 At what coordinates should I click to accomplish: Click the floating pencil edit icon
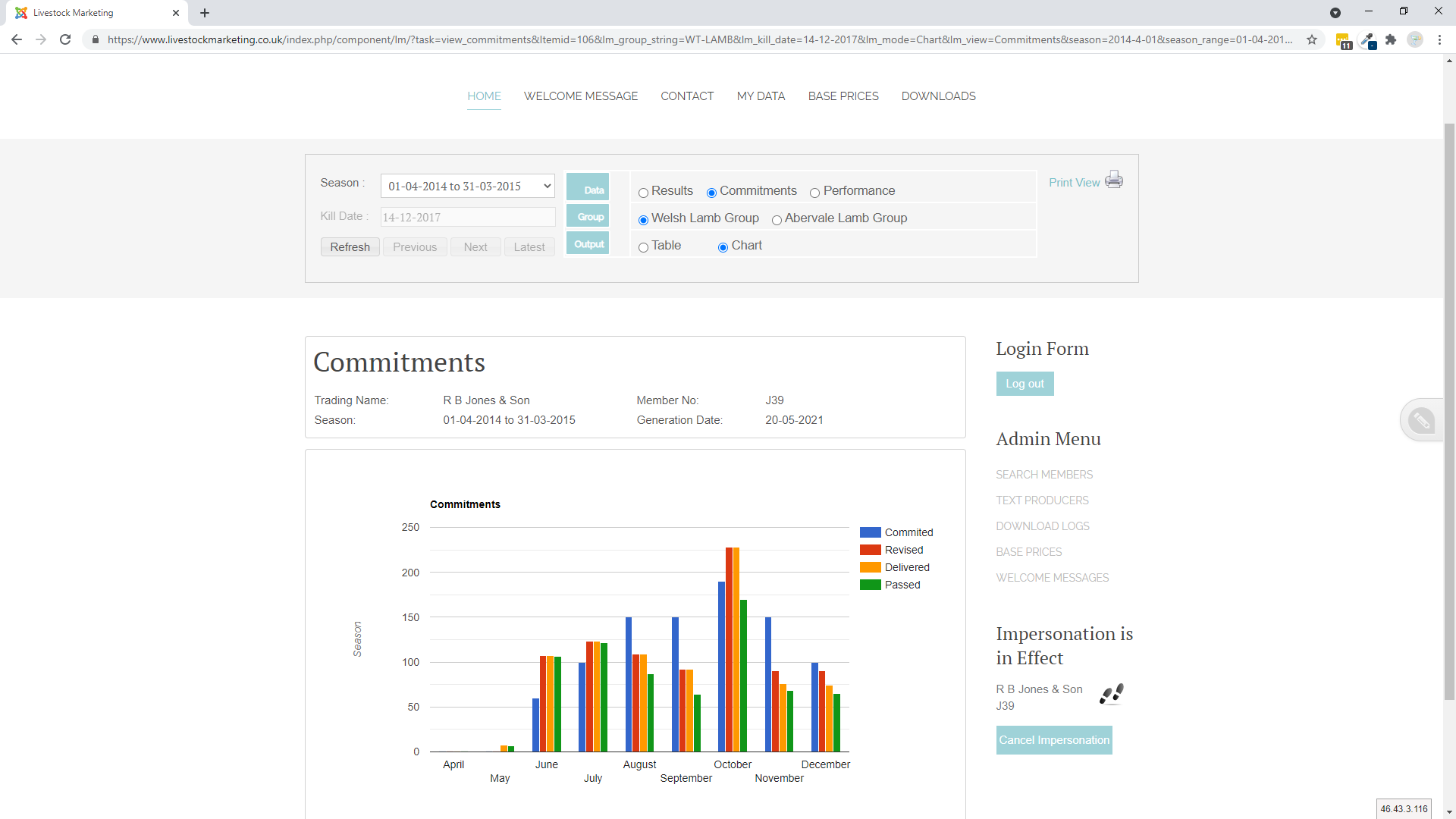click(1421, 420)
